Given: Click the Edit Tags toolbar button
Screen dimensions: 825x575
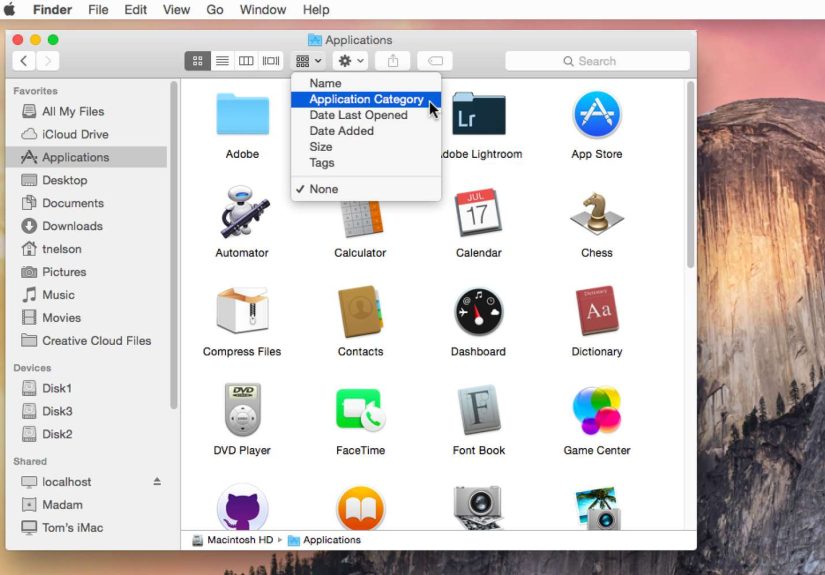Looking at the screenshot, I should click(435, 61).
